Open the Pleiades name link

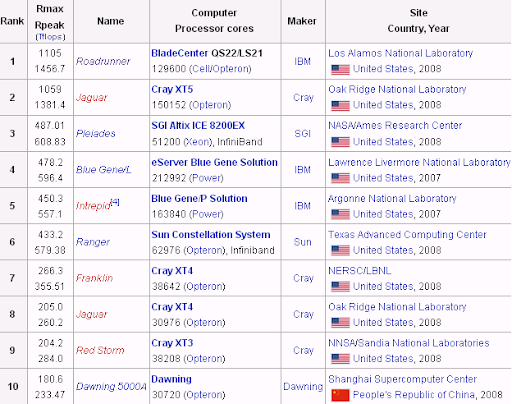tap(96, 134)
